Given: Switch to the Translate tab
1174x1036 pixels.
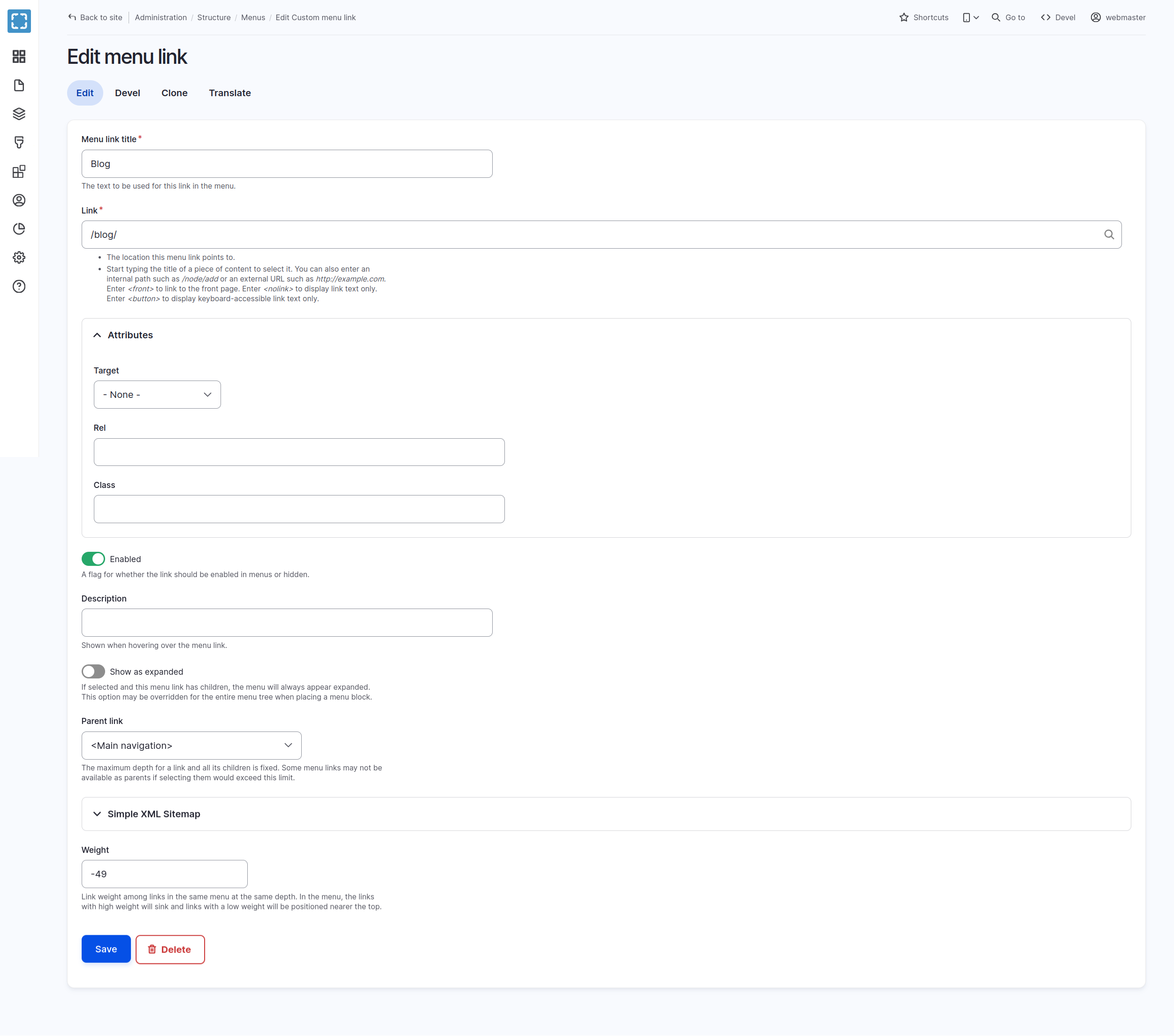Looking at the screenshot, I should [x=229, y=93].
